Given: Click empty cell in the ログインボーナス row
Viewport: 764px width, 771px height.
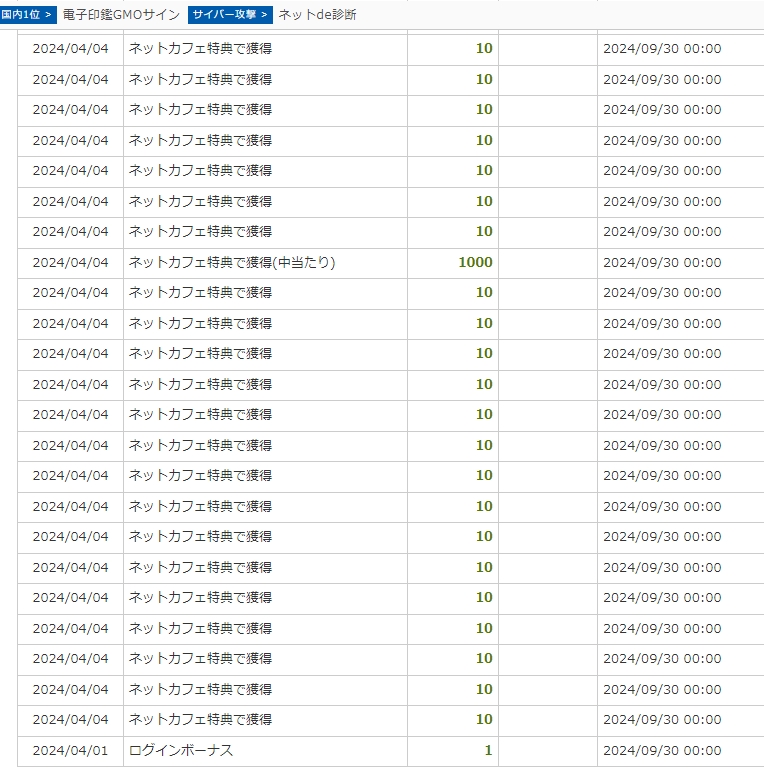Looking at the screenshot, I should [547, 751].
